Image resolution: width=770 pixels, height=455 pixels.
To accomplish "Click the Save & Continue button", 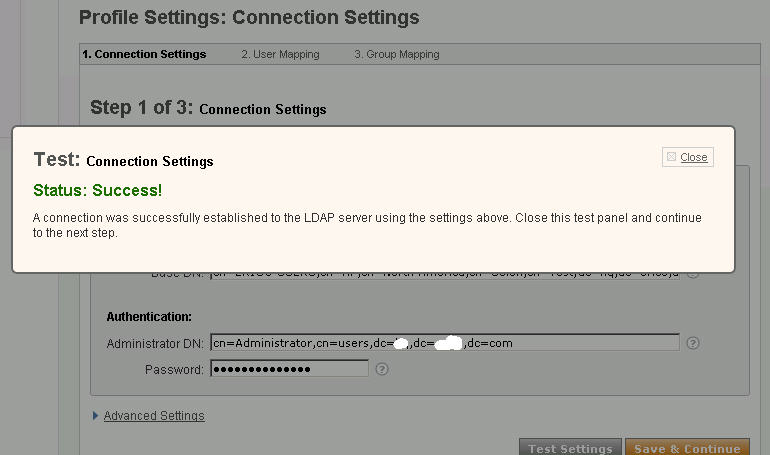I will 687,447.
